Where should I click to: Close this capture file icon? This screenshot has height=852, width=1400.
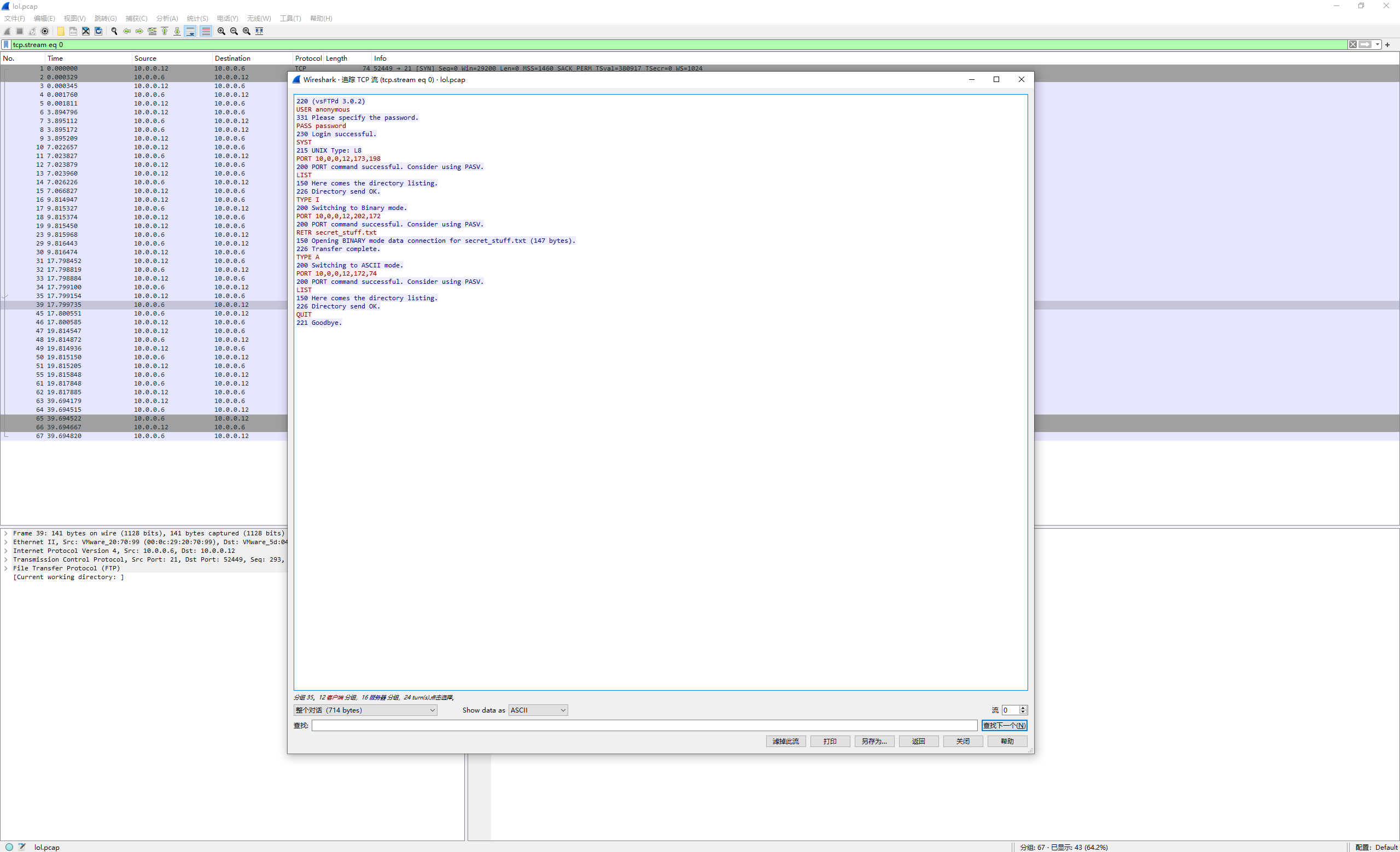point(86,31)
